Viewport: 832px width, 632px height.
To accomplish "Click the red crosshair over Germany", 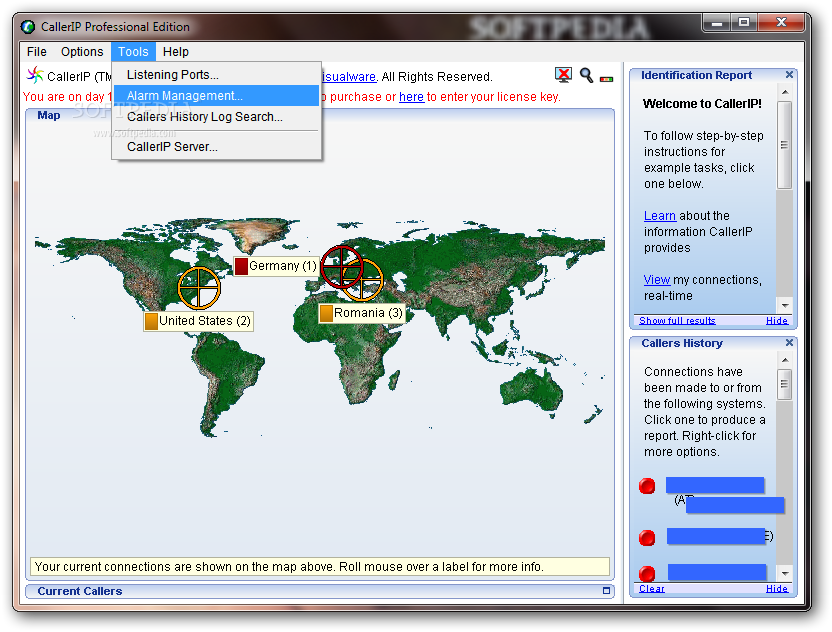I will coord(342,267).
